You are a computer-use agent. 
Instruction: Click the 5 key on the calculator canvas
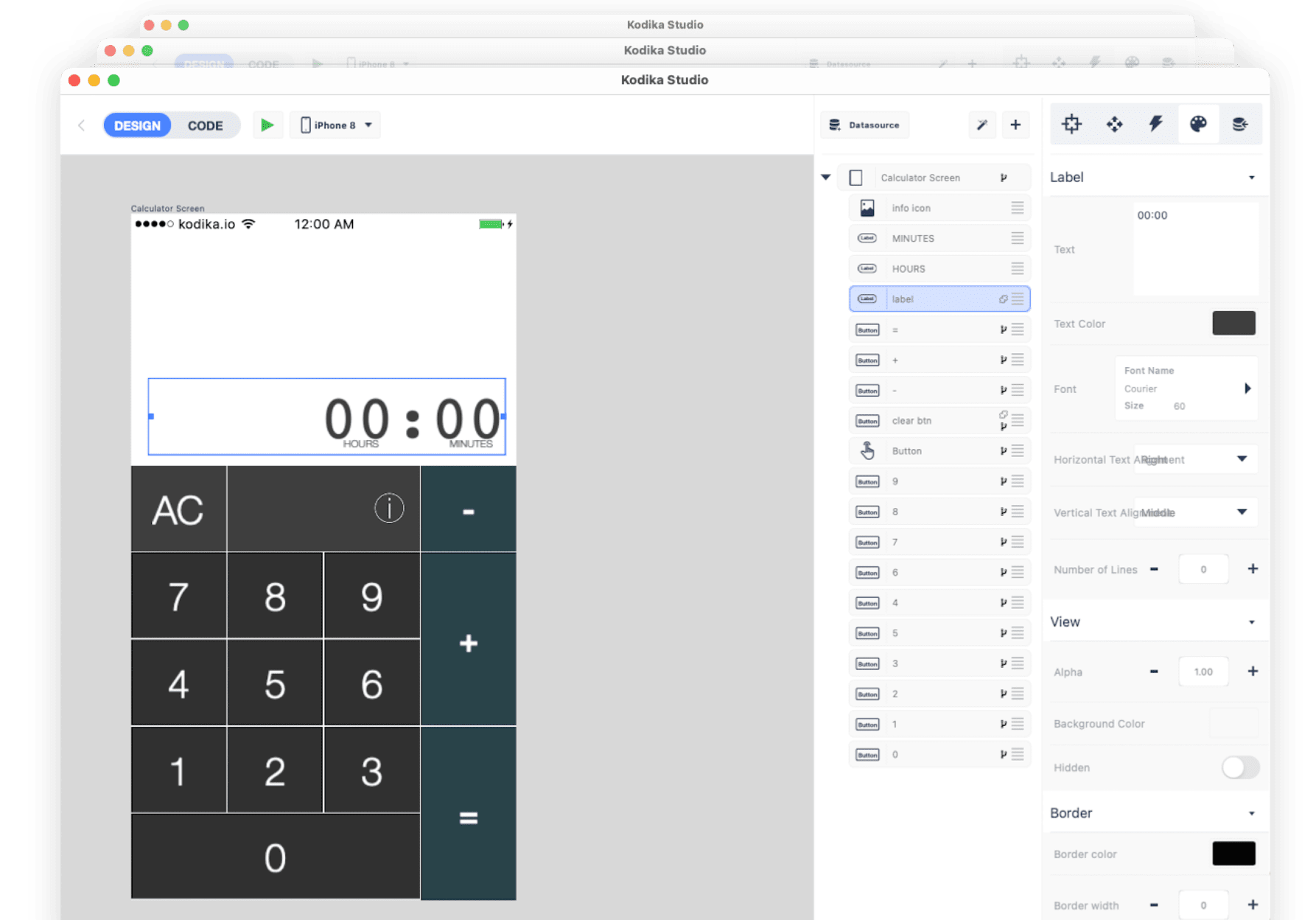point(275,683)
